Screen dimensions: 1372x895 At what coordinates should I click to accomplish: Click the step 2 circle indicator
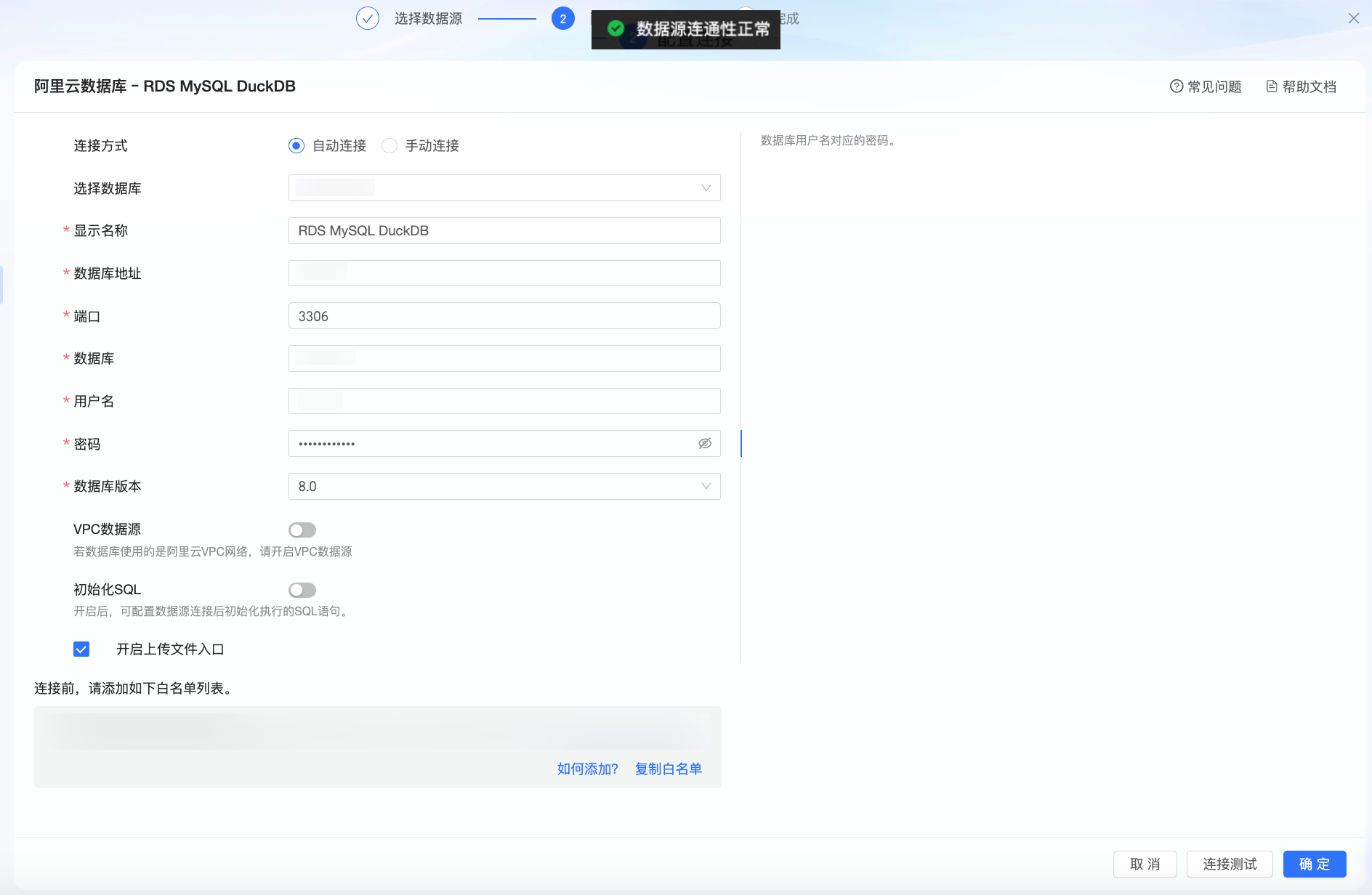coord(563,19)
